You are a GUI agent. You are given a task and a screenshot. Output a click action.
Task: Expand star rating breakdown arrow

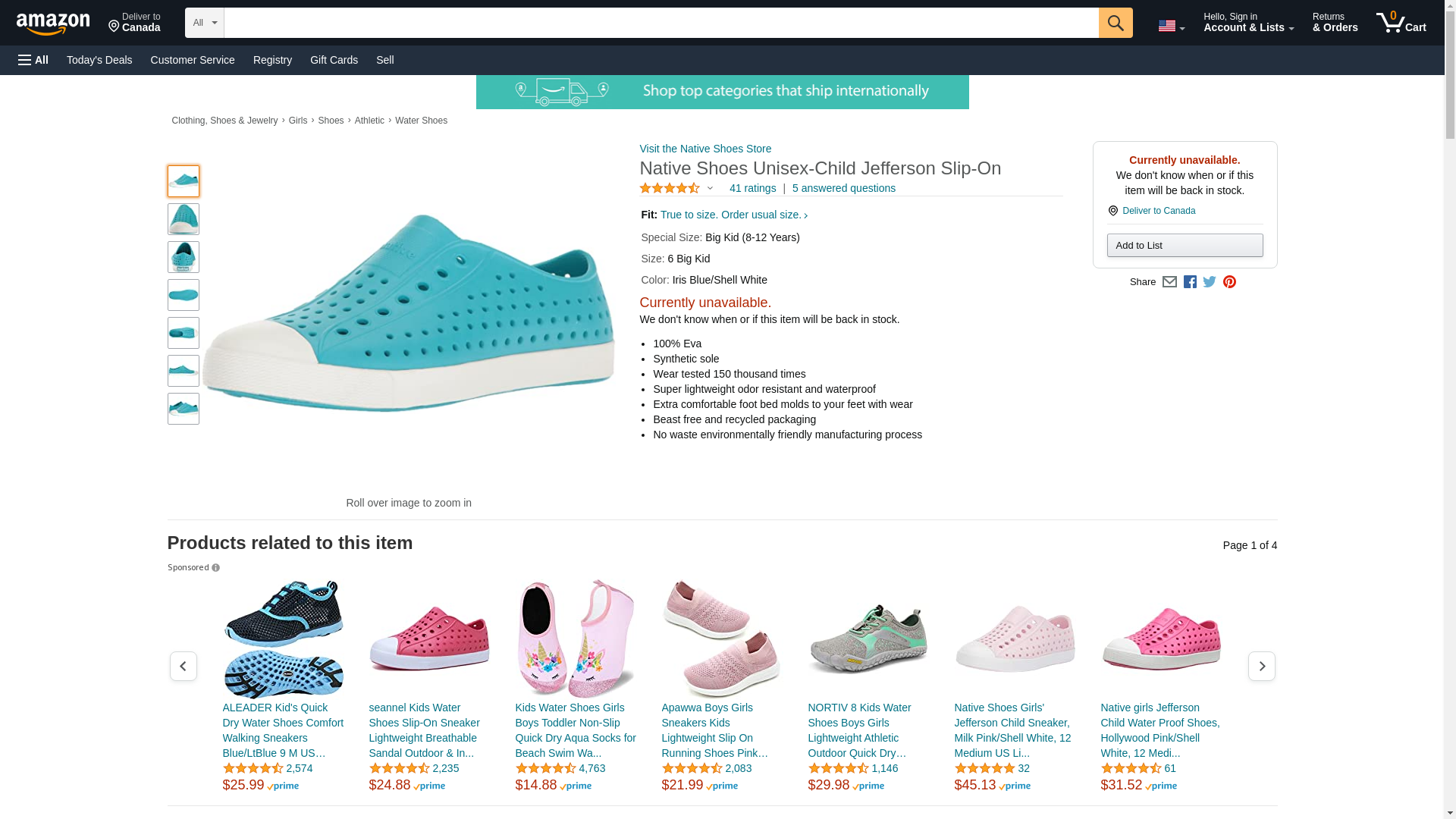pyautogui.click(x=710, y=188)
